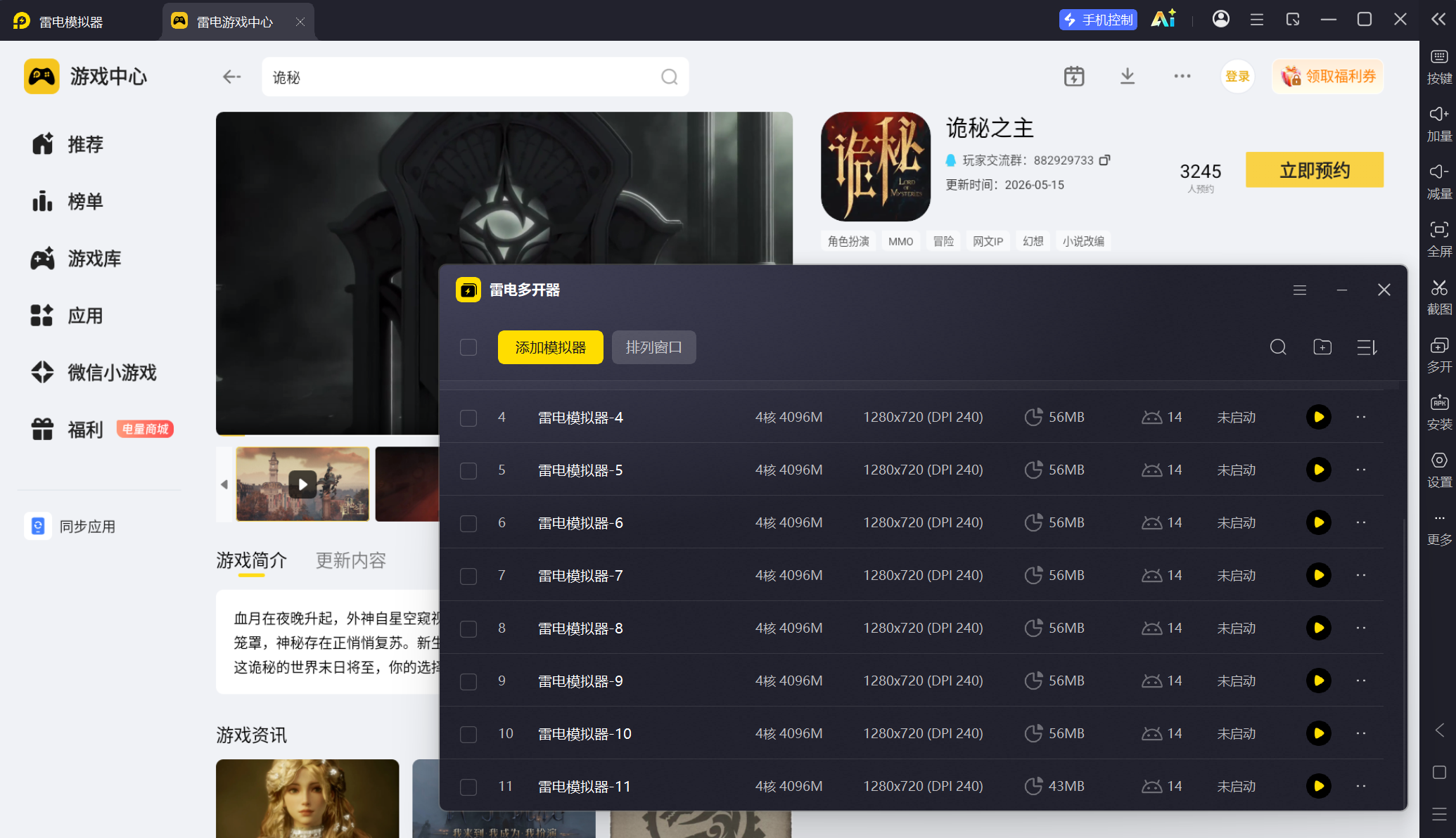The height and width of the screenshot is (838, 1456).
Task: Click the new folder icon in 雷电多开器
Action: [1322, 347]
